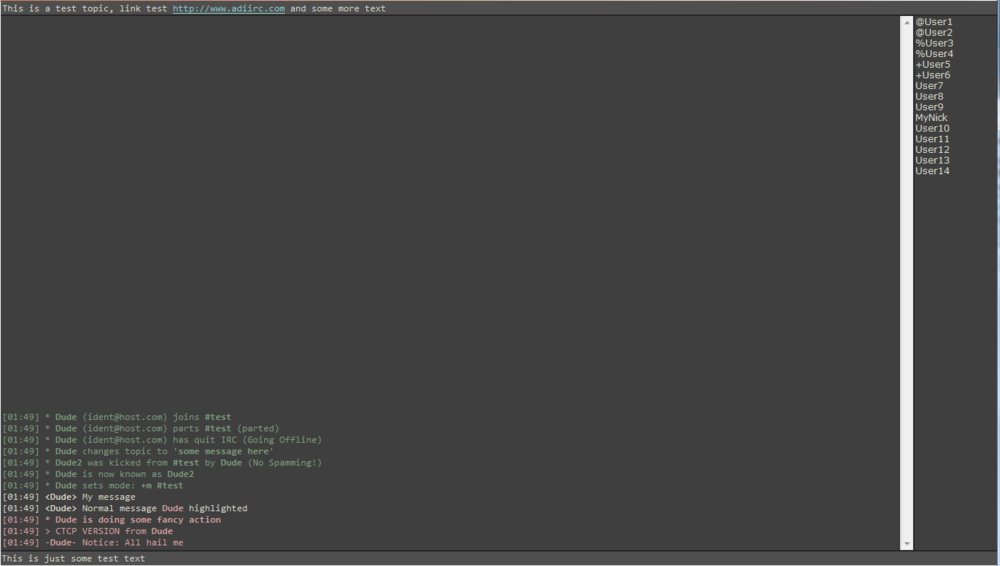Click 'Dude is doing some fancy action' line
The width and height of the screenshot is (1000, 566).
point(112,520)
